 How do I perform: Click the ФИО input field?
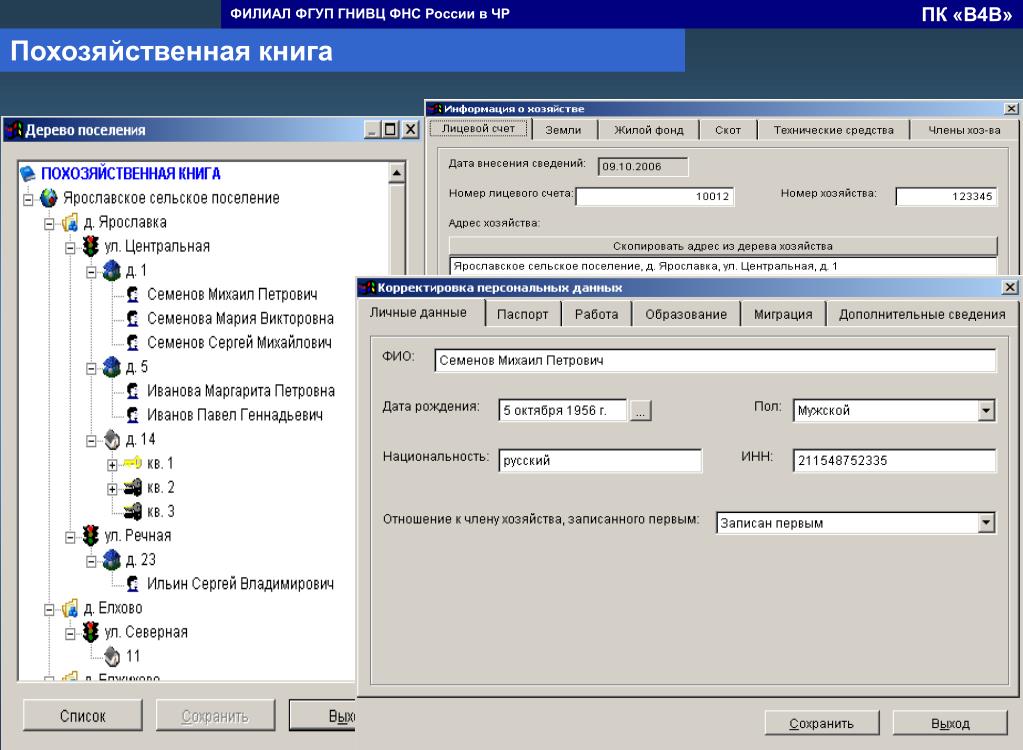tap(715, 360)
